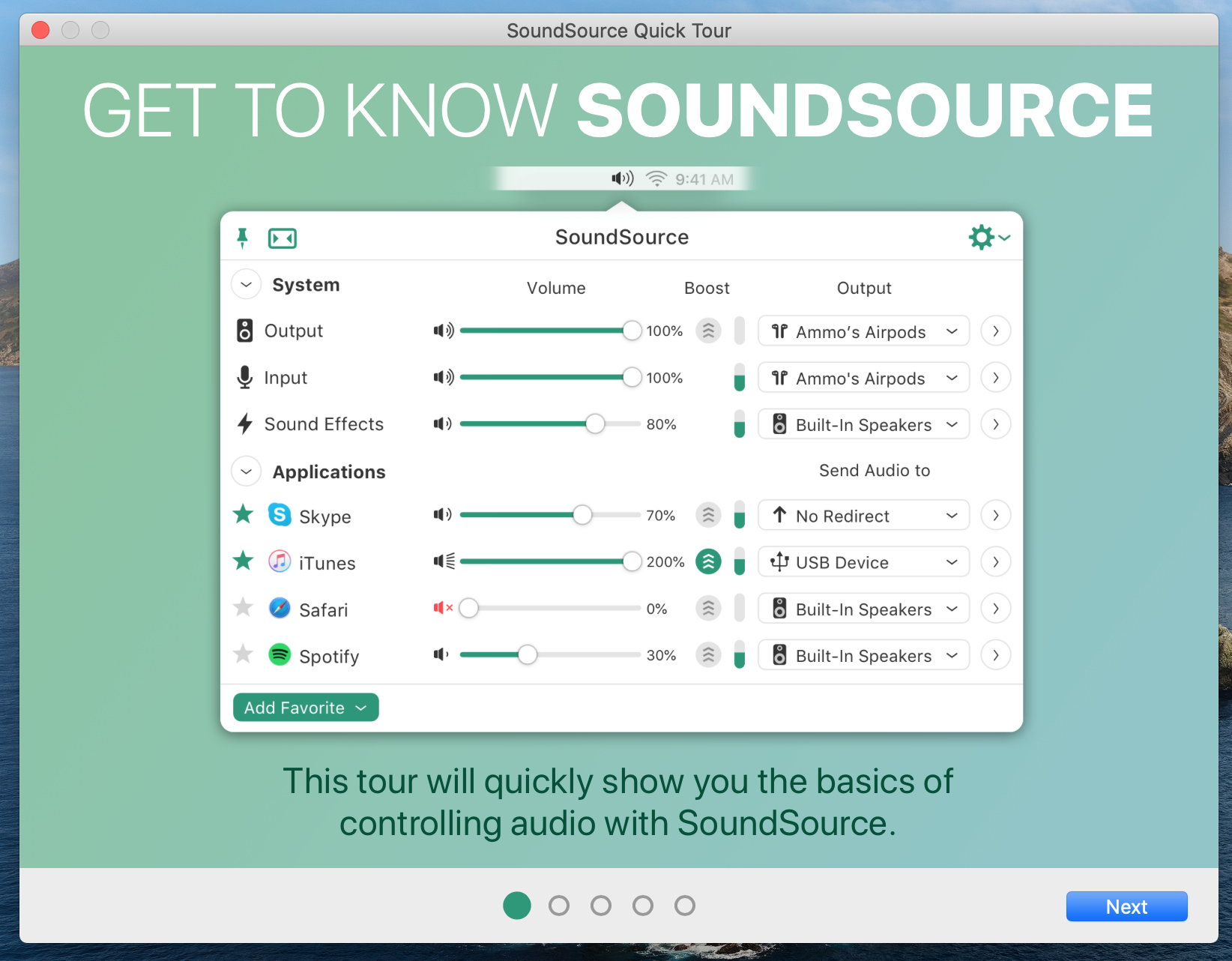Viewport: 1232px width, 961px height.
Task: Open the Add Favorite menu
Action: point(306,707)
